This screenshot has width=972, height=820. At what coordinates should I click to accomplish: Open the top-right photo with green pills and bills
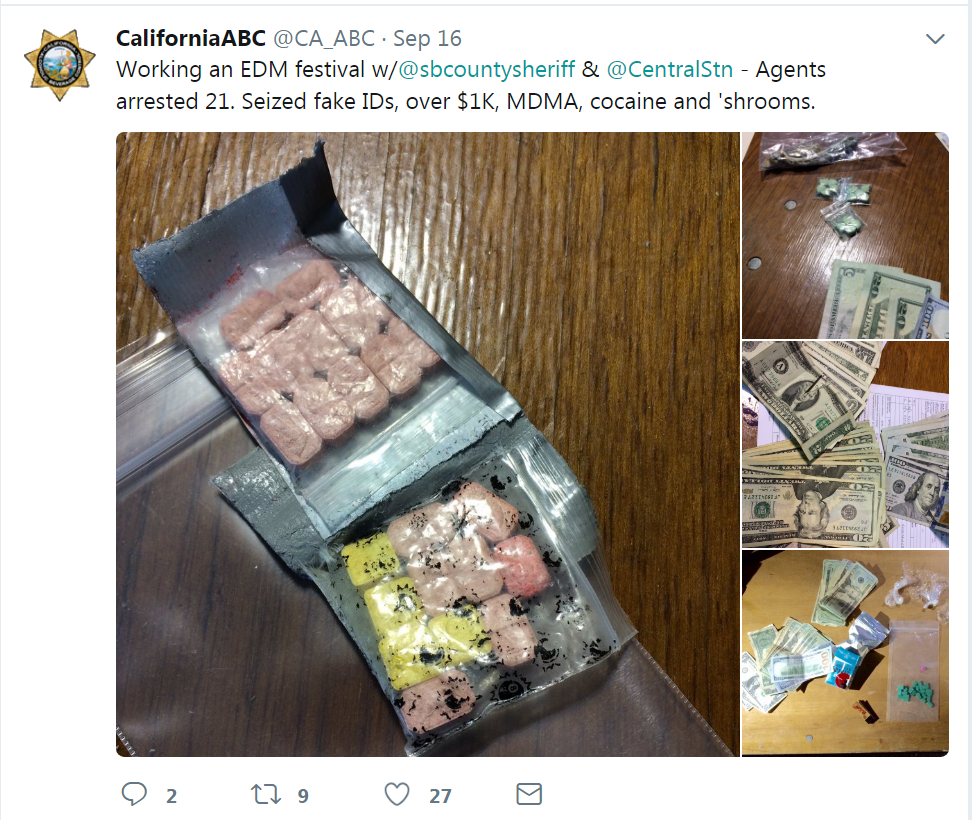pyautogui.click(x=846, y=236)
